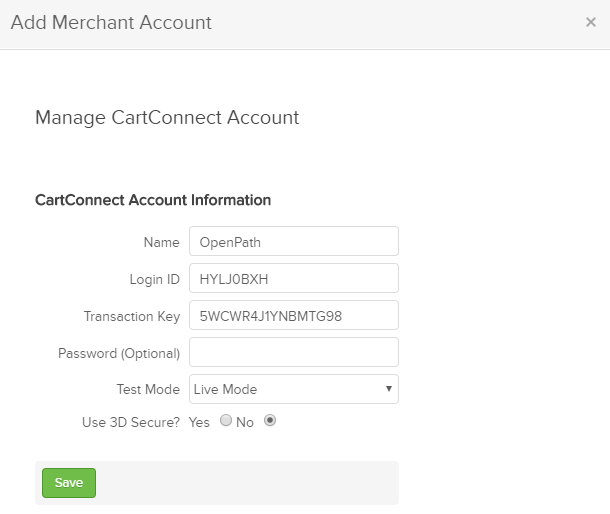
Task: Select Yes radio for 3D Secure
Action: tap(226, 420)
